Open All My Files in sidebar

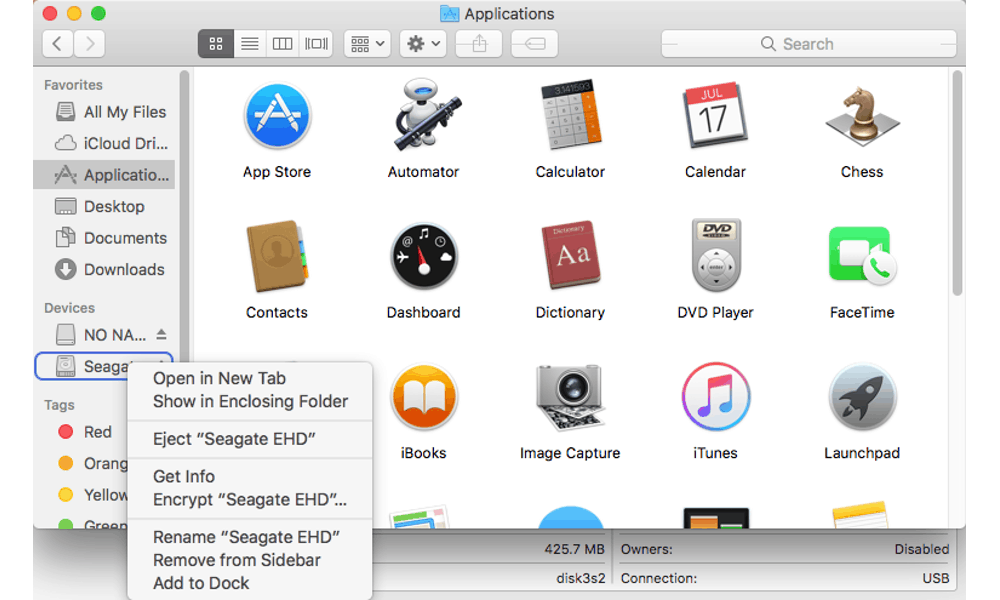106,112
